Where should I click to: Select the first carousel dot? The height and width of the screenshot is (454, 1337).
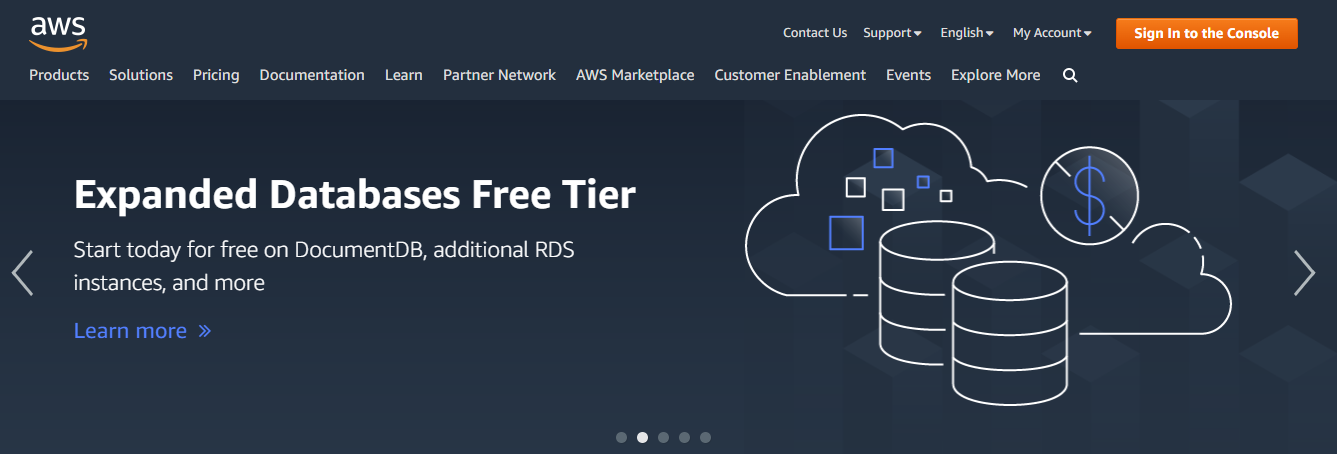(x=621, y=437)
